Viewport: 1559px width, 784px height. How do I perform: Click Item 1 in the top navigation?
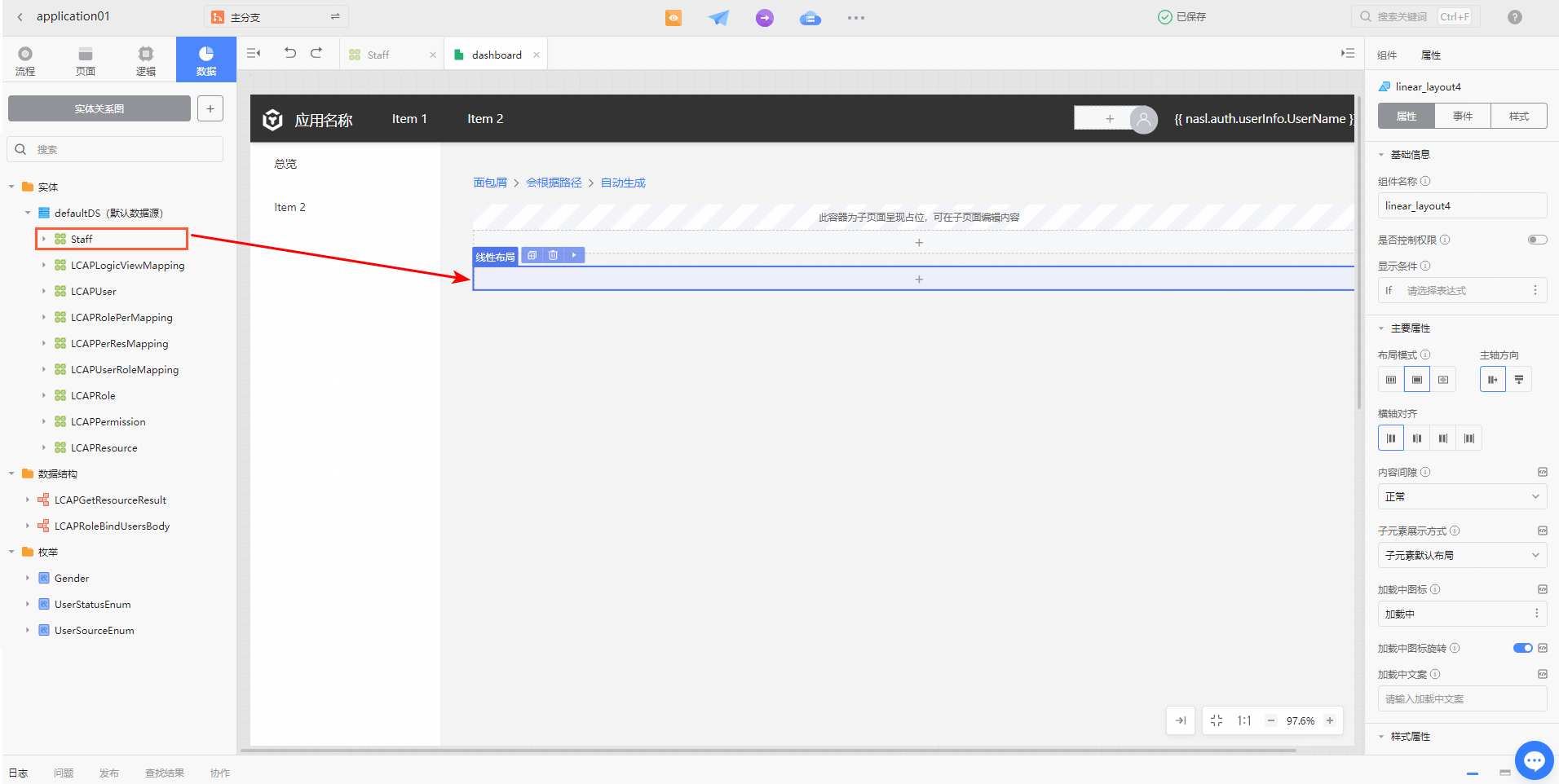pos(409,119)
